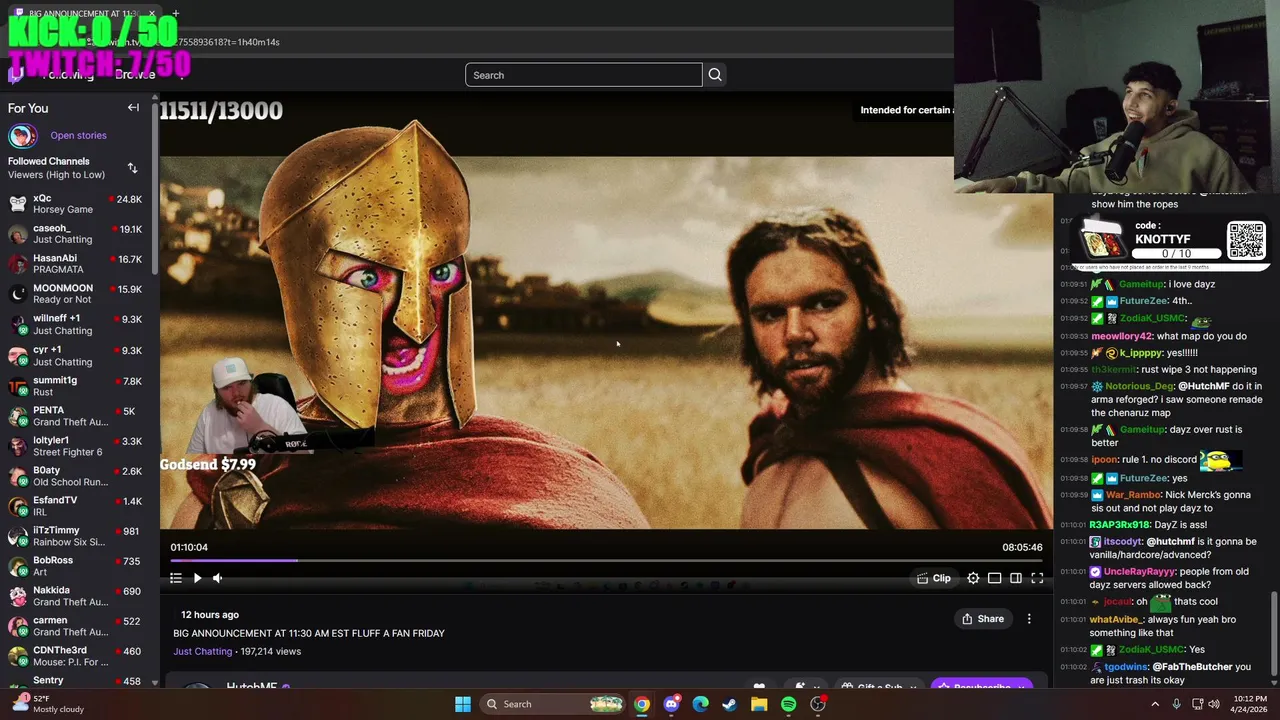The width and height of the screenshot is (1280, 720).
Task: Select PENTA in sidebar list
Action: coord(76,416)
